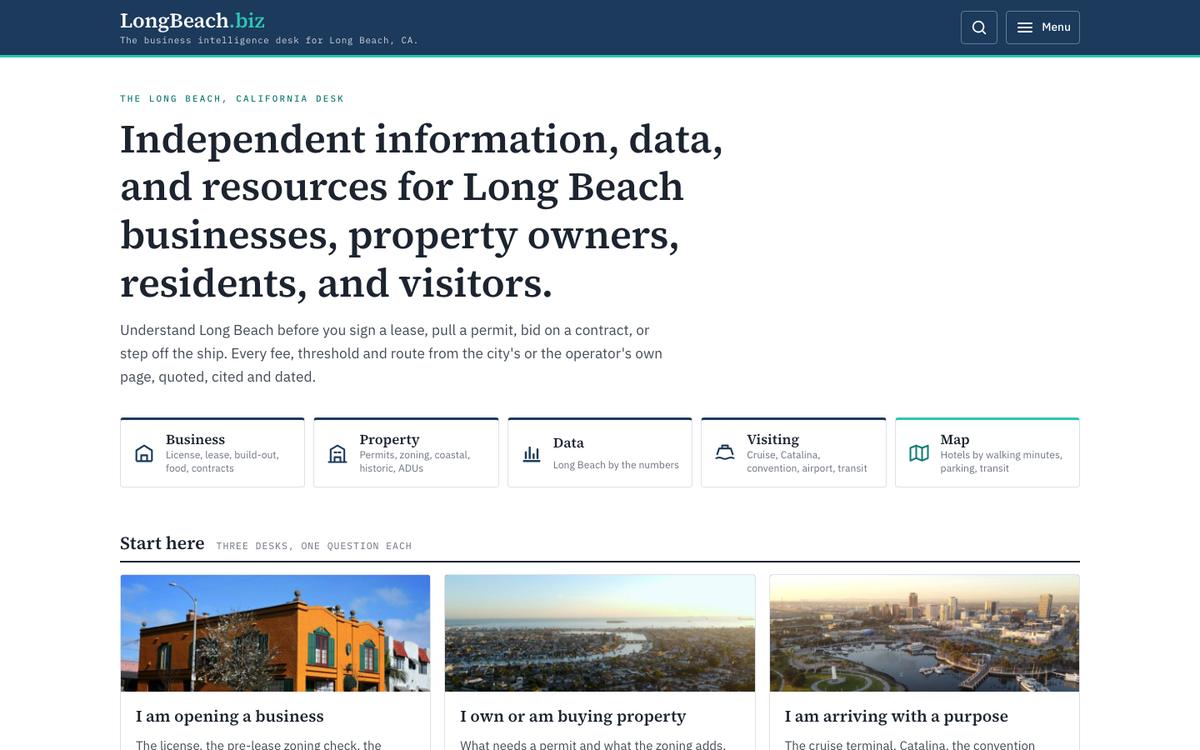Click "License, lease, build-out, food, contracts" text
The height and width of the screenshot is (750, 1200).
pyautogui.click(x=222, y=461)
